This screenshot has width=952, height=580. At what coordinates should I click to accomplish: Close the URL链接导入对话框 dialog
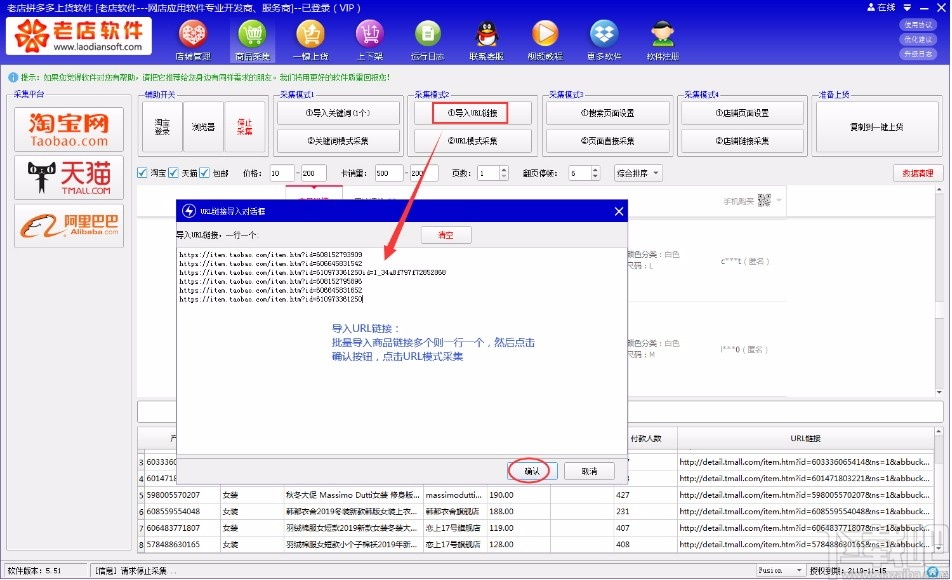(x=619, y=211)
